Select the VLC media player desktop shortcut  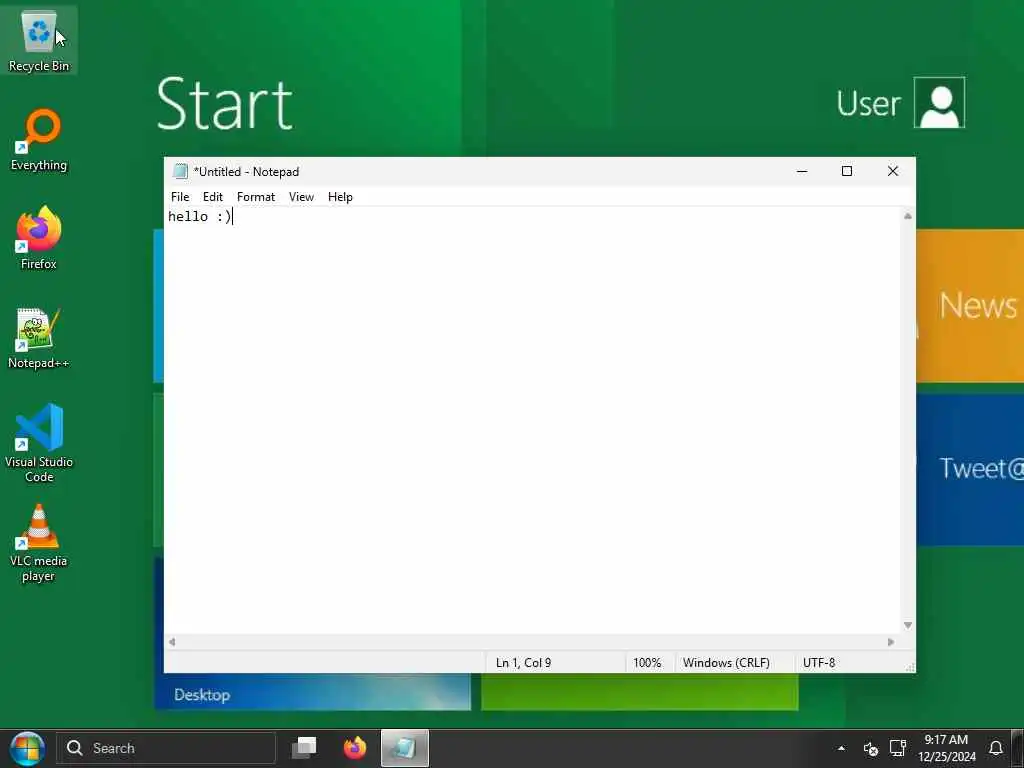tap(39, 543)
